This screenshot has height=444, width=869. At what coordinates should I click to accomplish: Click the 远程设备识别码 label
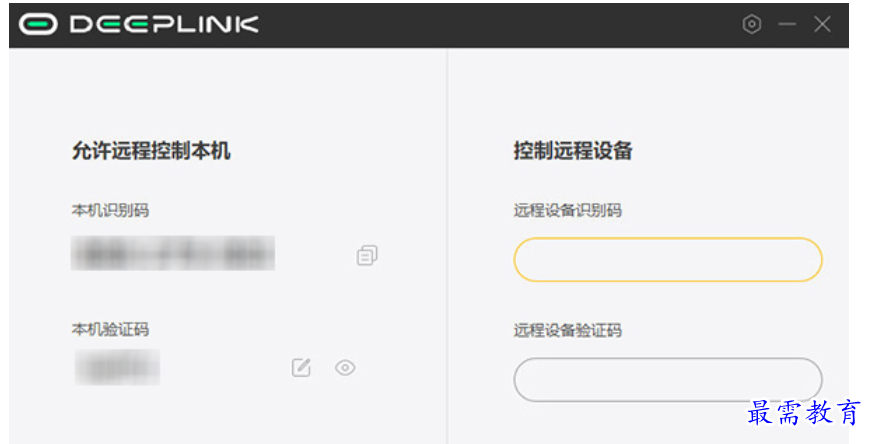tap(567, 210)
